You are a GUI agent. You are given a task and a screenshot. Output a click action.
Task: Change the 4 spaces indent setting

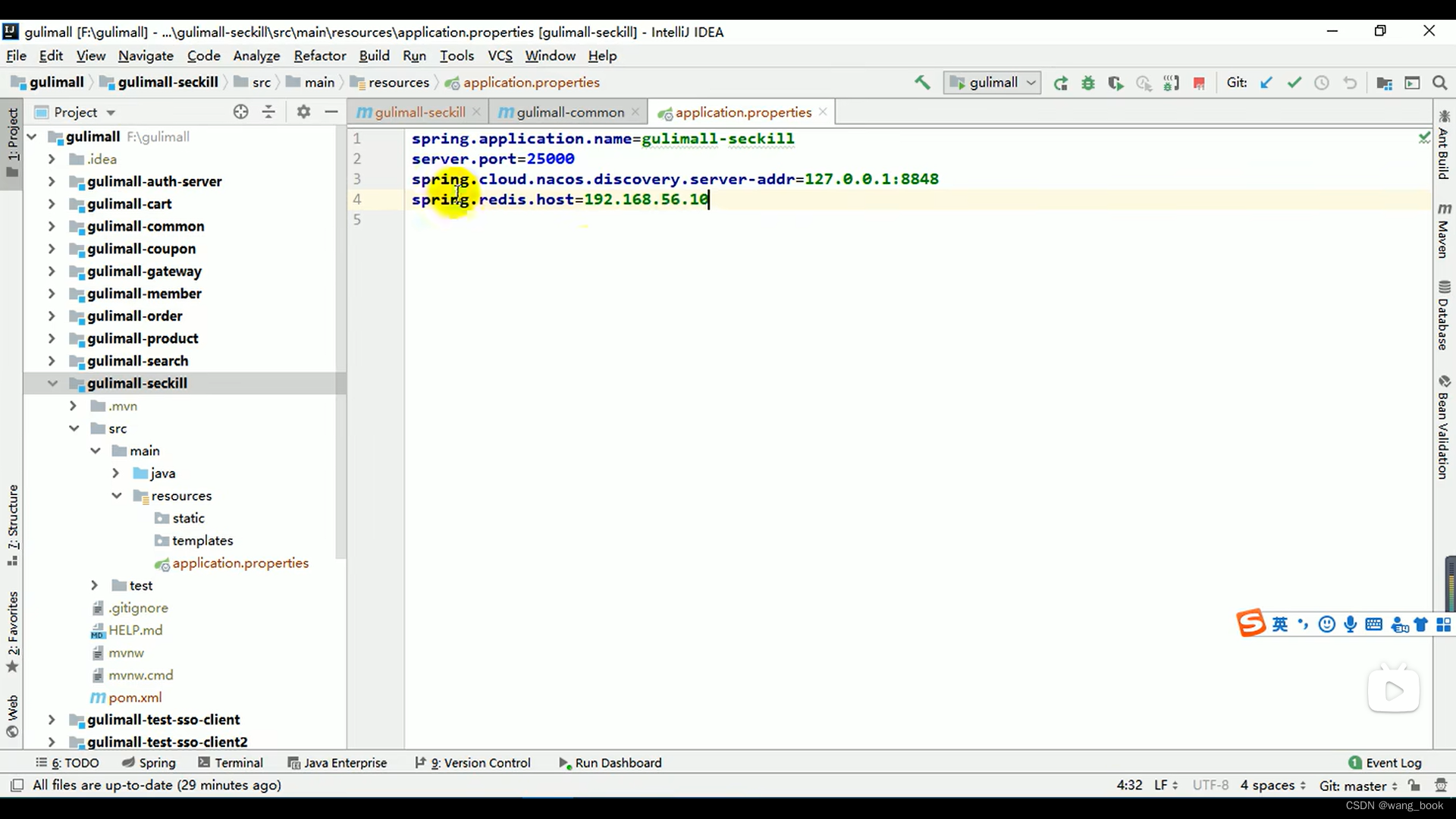pyautogui.click(x=1272, y=785)
